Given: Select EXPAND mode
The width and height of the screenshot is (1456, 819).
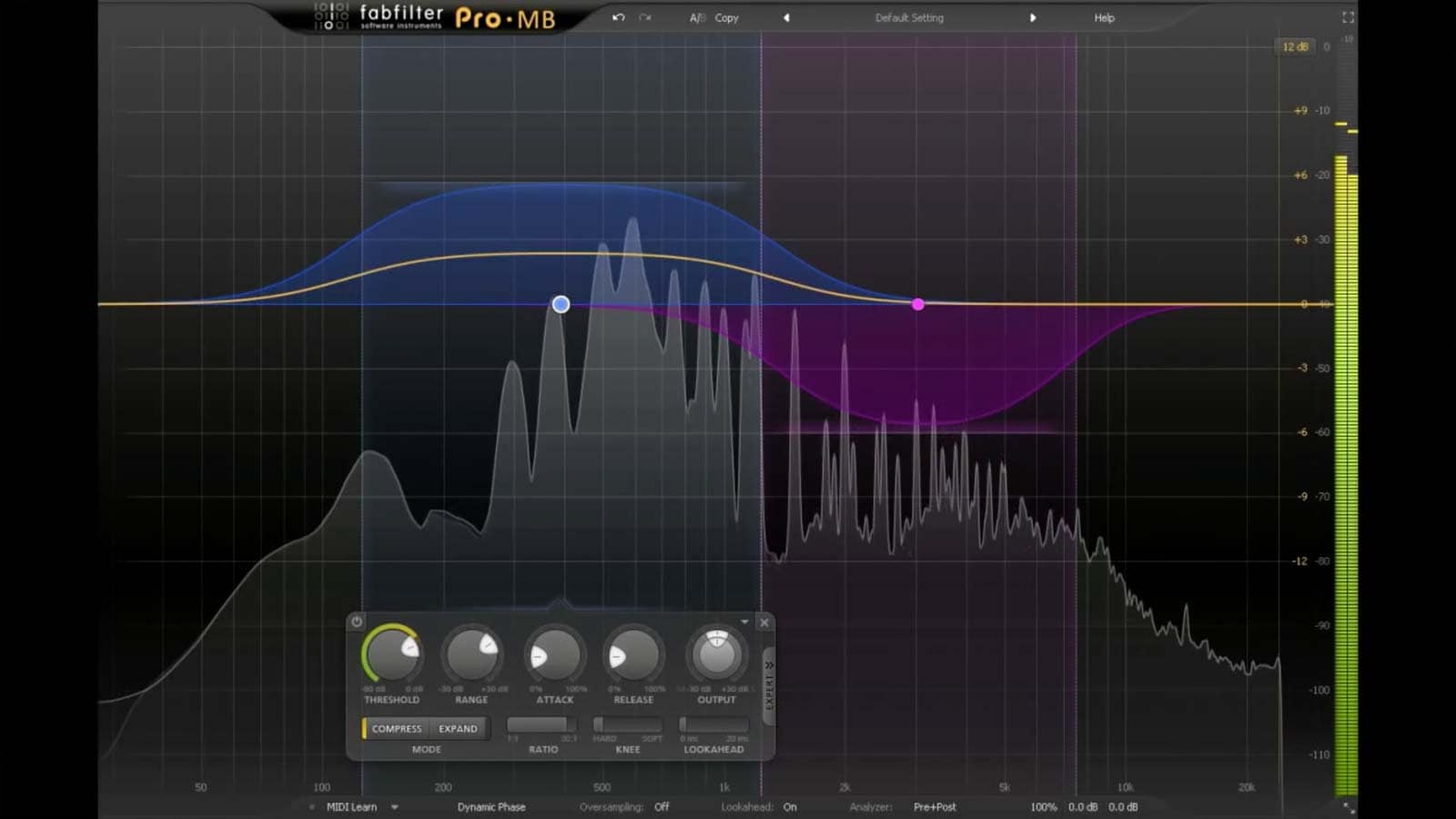Looking at the screenshot, I should [458, 728].
